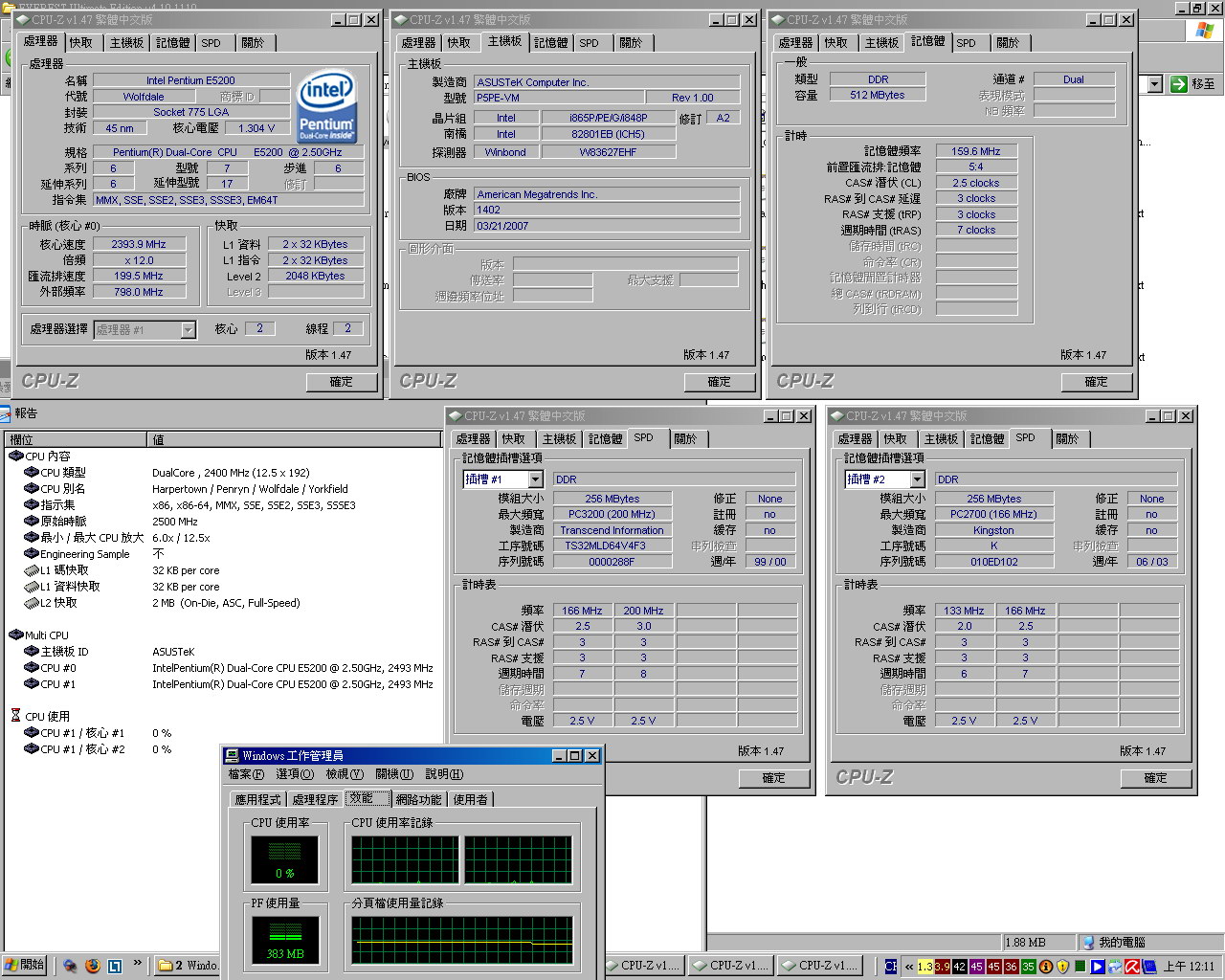
Task: Open Firefox from the quick launch bar
Action: pos(92,966)
